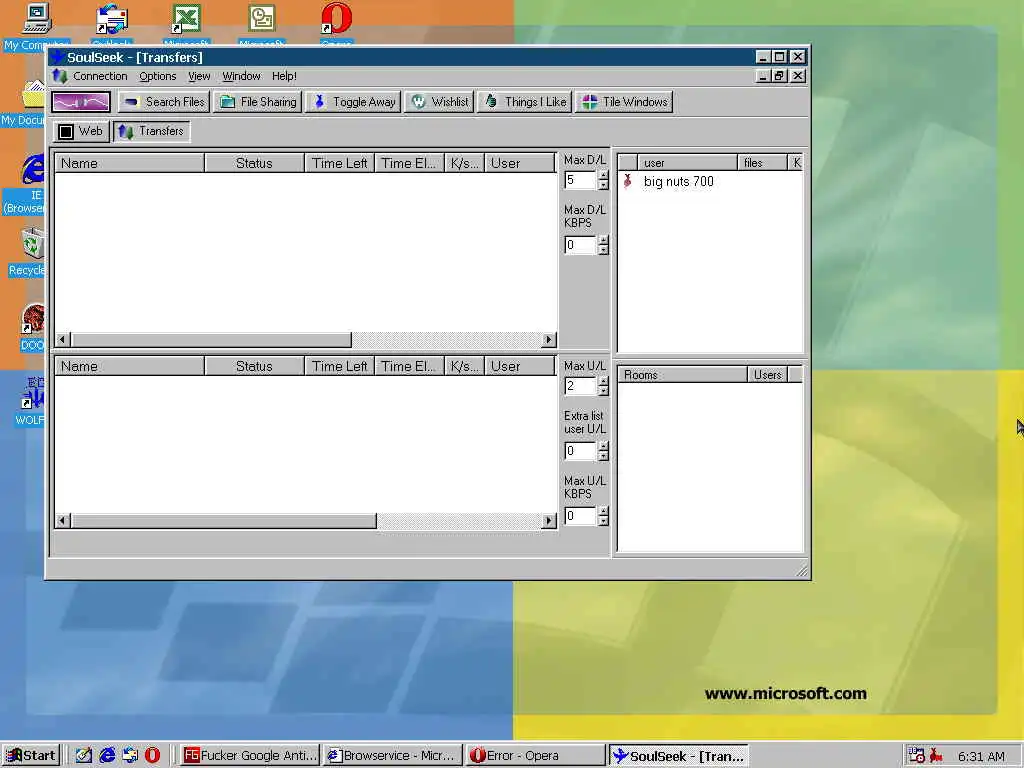The width and height of the screenshot is (1024, 768).
Task: Open the Help! menu
Action: coord(284,76)
